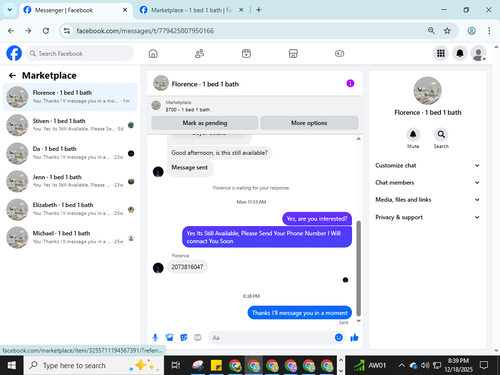Attach a photo file in composer
Image resolution: width=500 pixels, height=375 pixels.
(170, 338)
